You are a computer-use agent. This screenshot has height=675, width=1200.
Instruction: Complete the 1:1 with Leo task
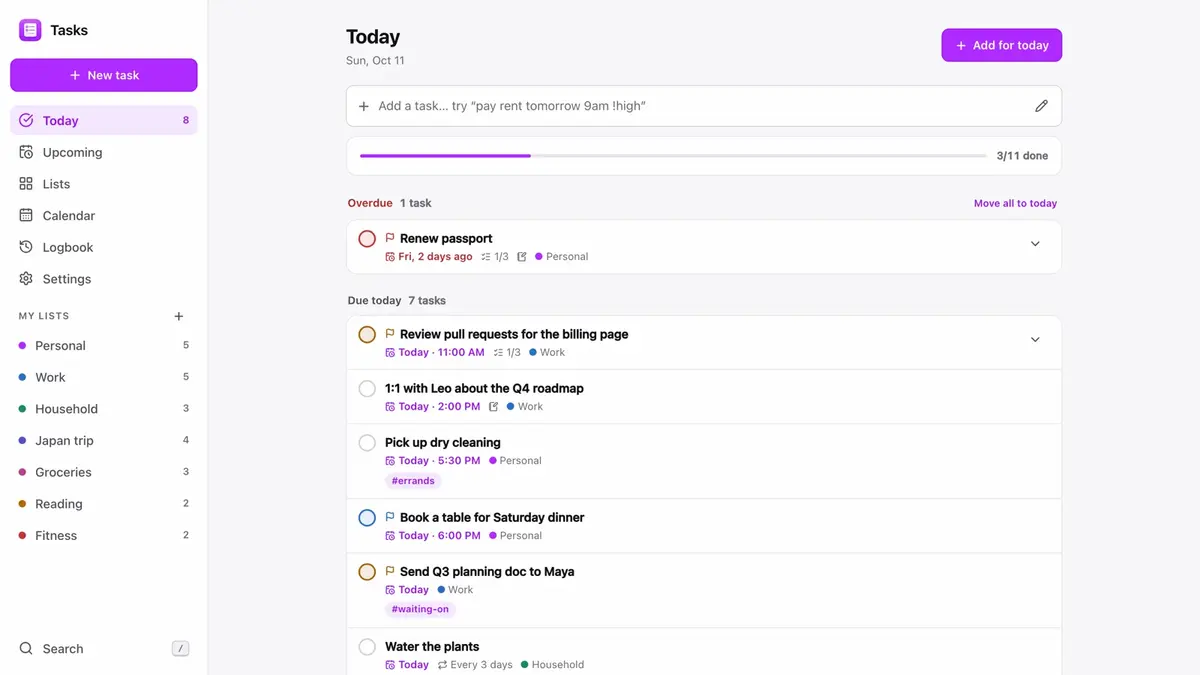point(367,388)
